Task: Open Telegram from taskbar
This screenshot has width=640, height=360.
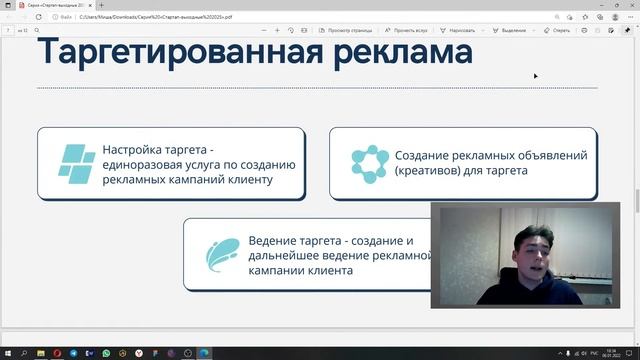Action: point(73,353)
